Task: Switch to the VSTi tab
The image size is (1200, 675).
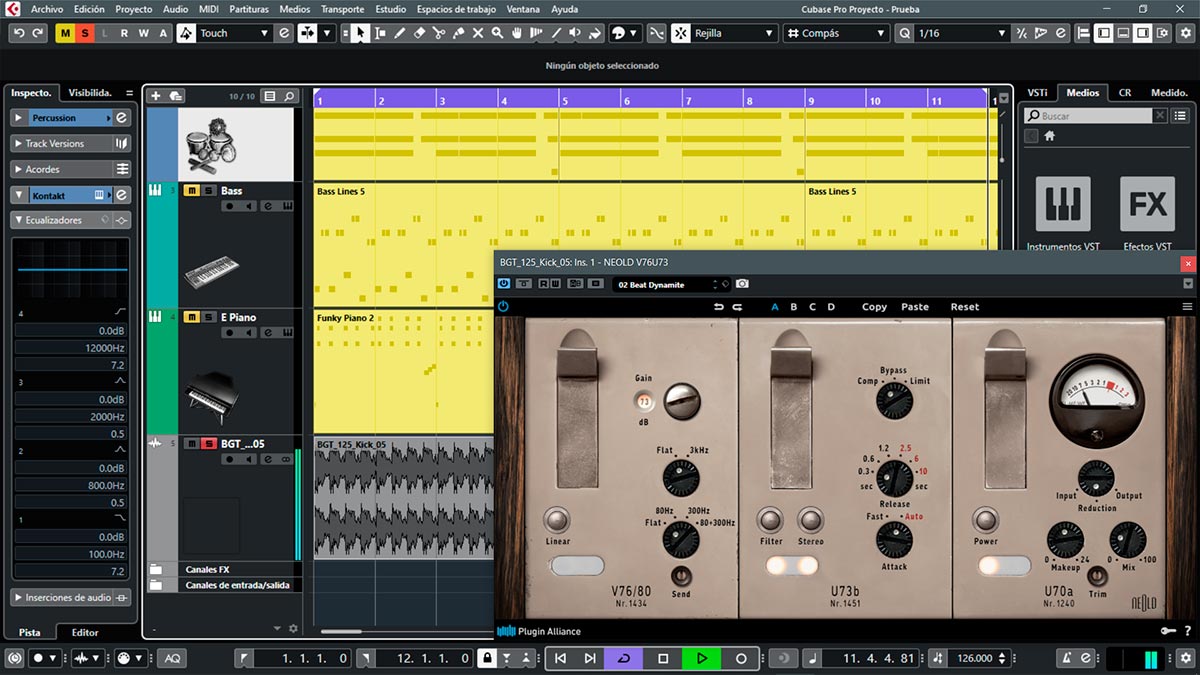Action: [1037, 92]
